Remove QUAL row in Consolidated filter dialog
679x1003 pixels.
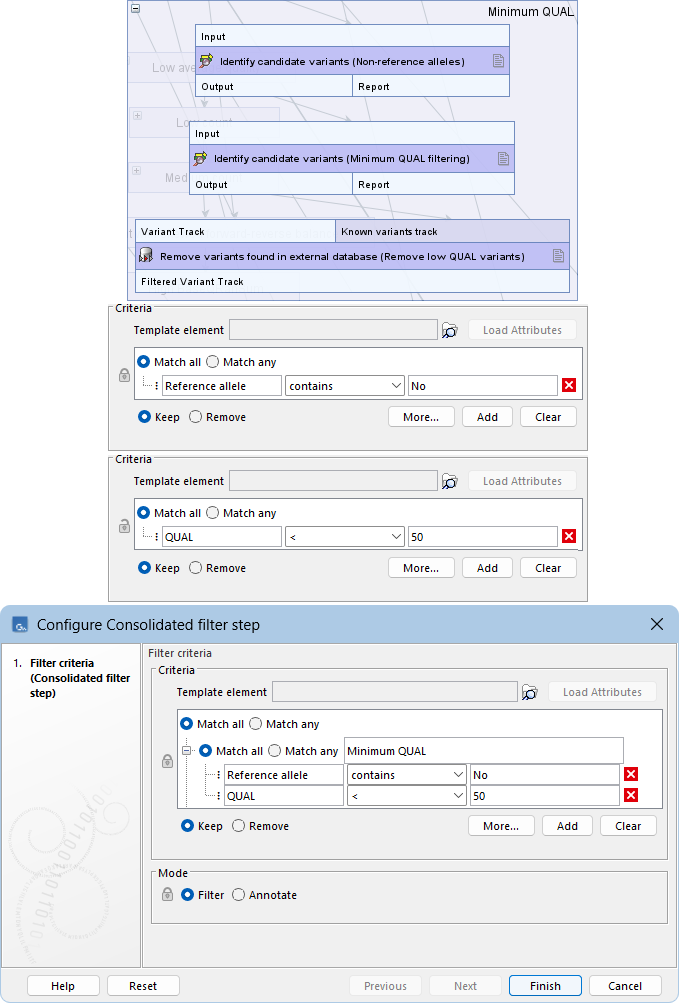(631, 795)
